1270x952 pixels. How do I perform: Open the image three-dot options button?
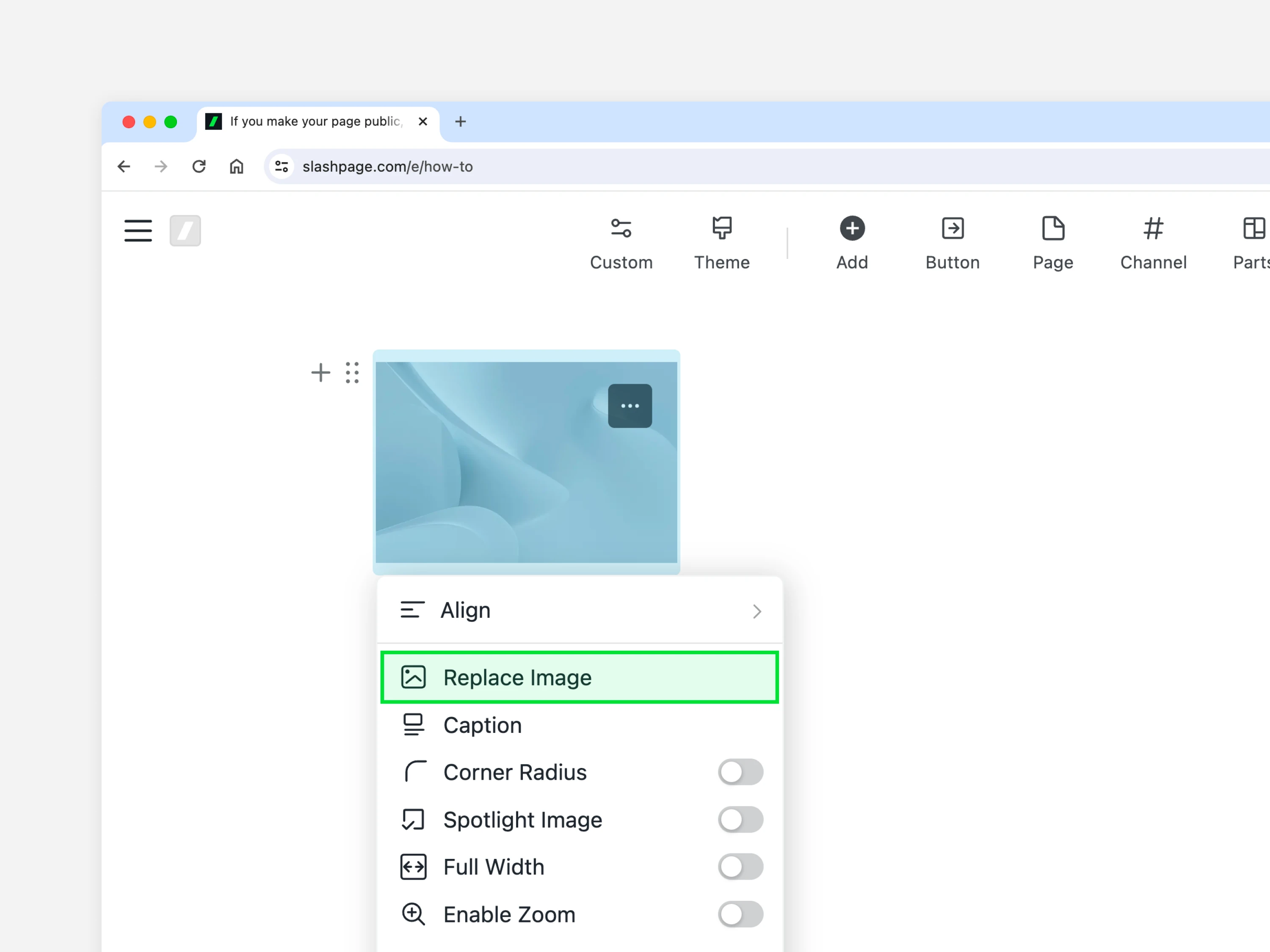pyautogui.click(x=630, y=406)
